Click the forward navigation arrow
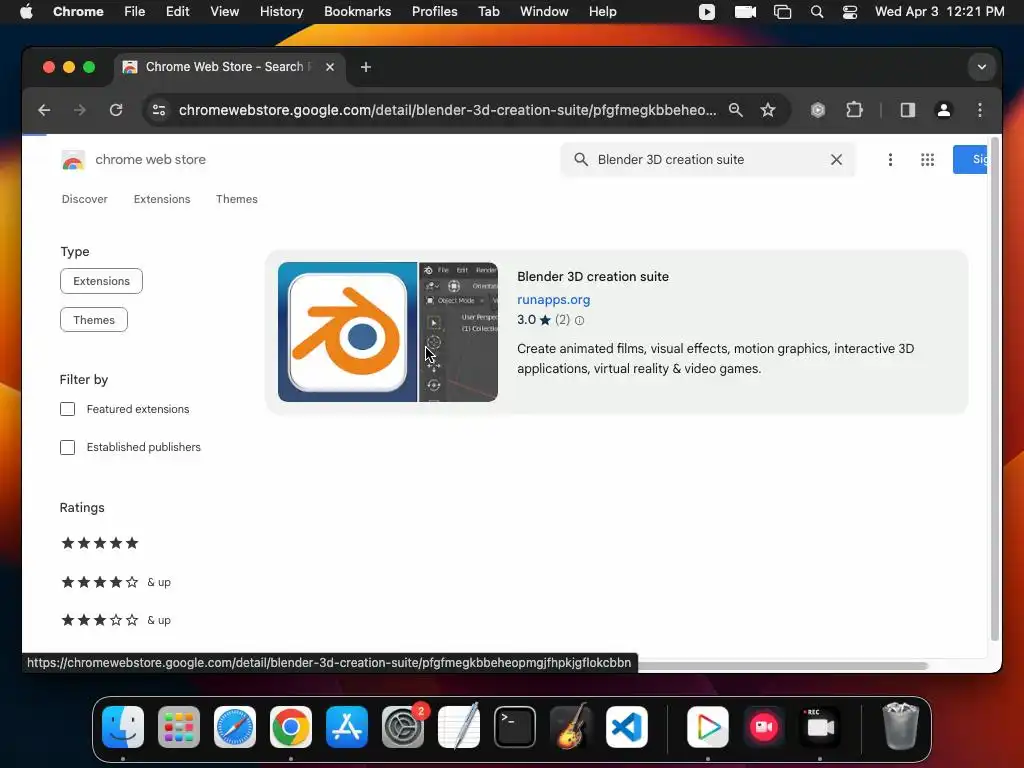The height and width of the screenshot is (768, 1024). (80, 110)
